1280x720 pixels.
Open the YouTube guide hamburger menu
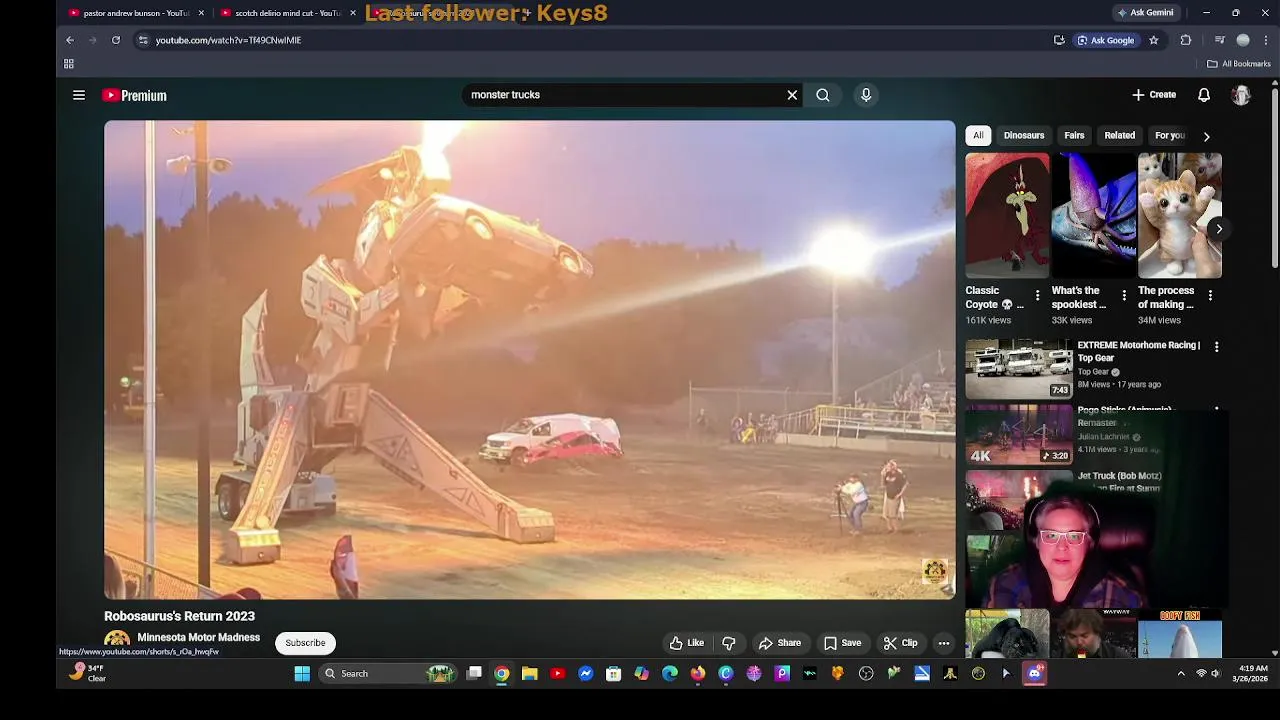79,95
